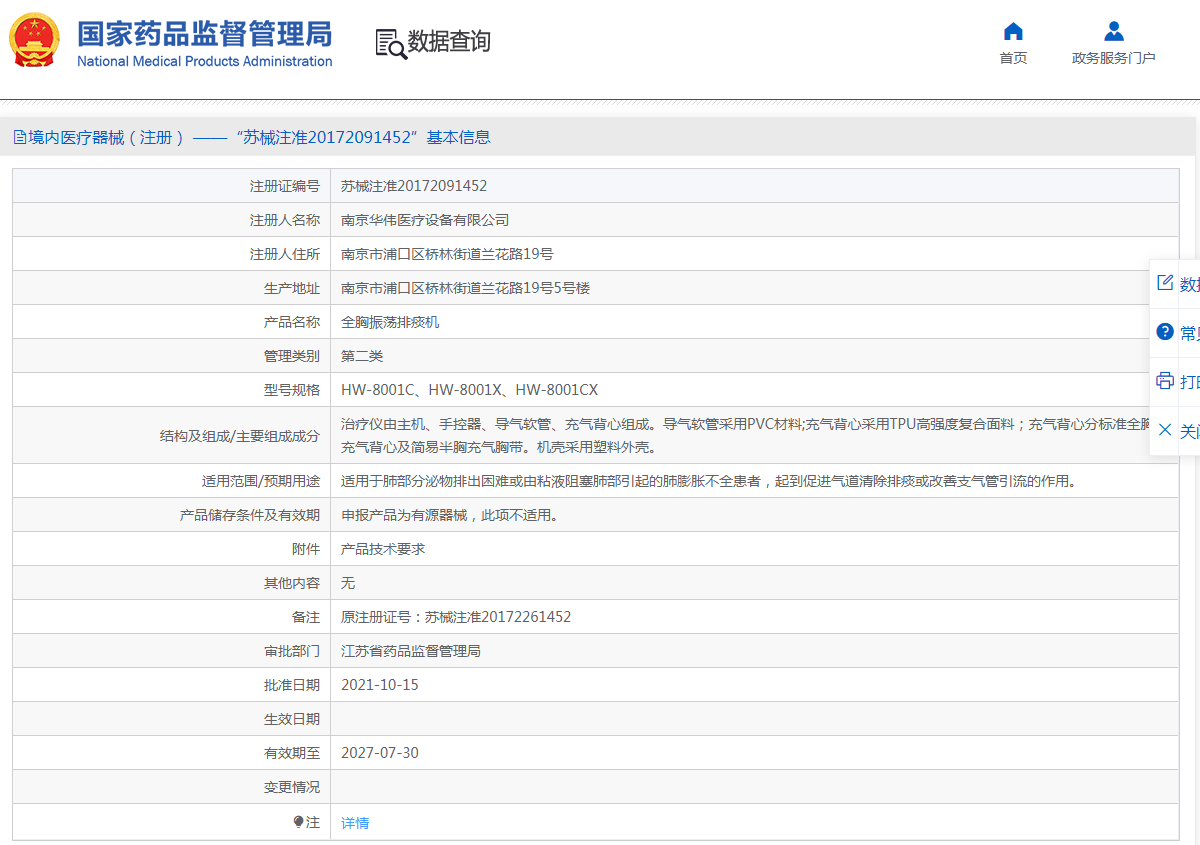The height and width of the screenshot is (845, 1200).
Task: Click the 其他内容 row label
Action: pyautogui.click(x=292, y=583)
